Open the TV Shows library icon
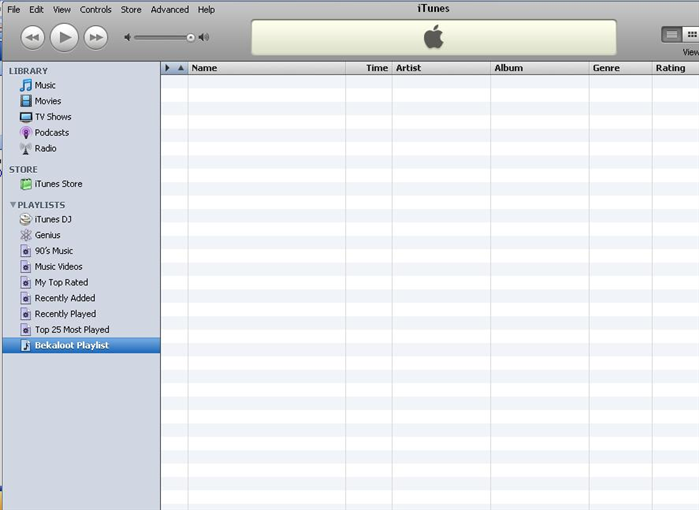This screenshot has height=510, width=699. [x=26, y=117]
